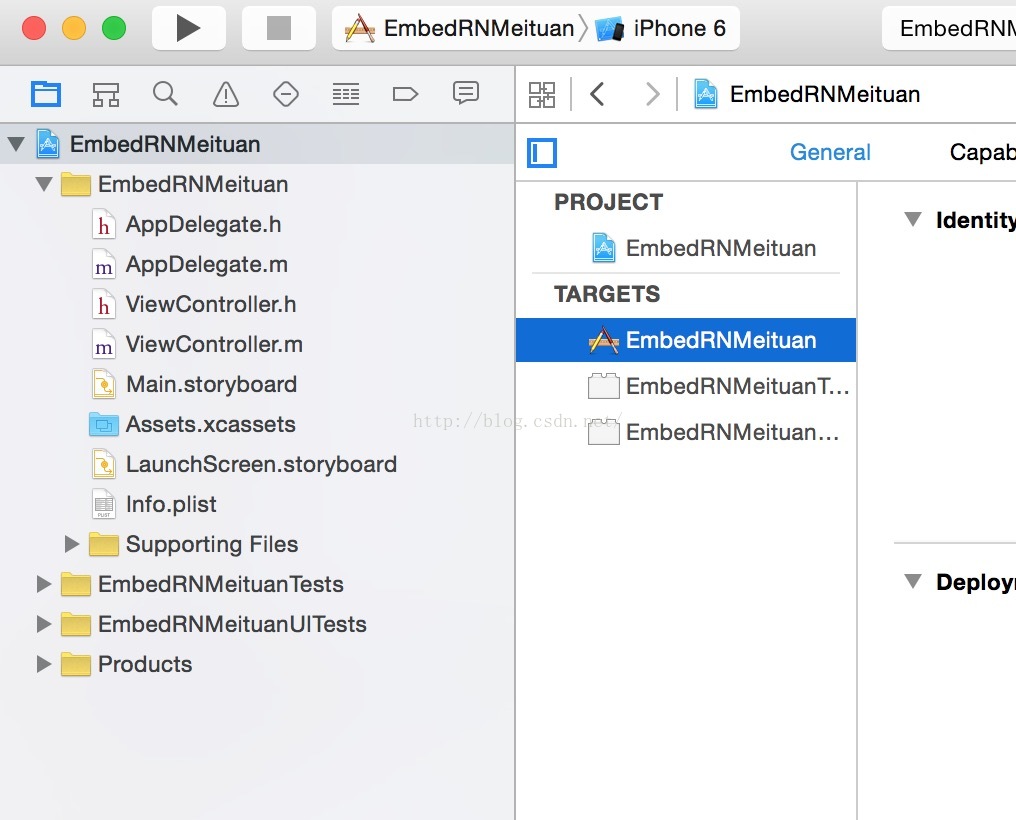The height and width of the screenshot is (820, 1016).
Task: Switch to the Capabilities tab
Action: [x=982, y=152]
